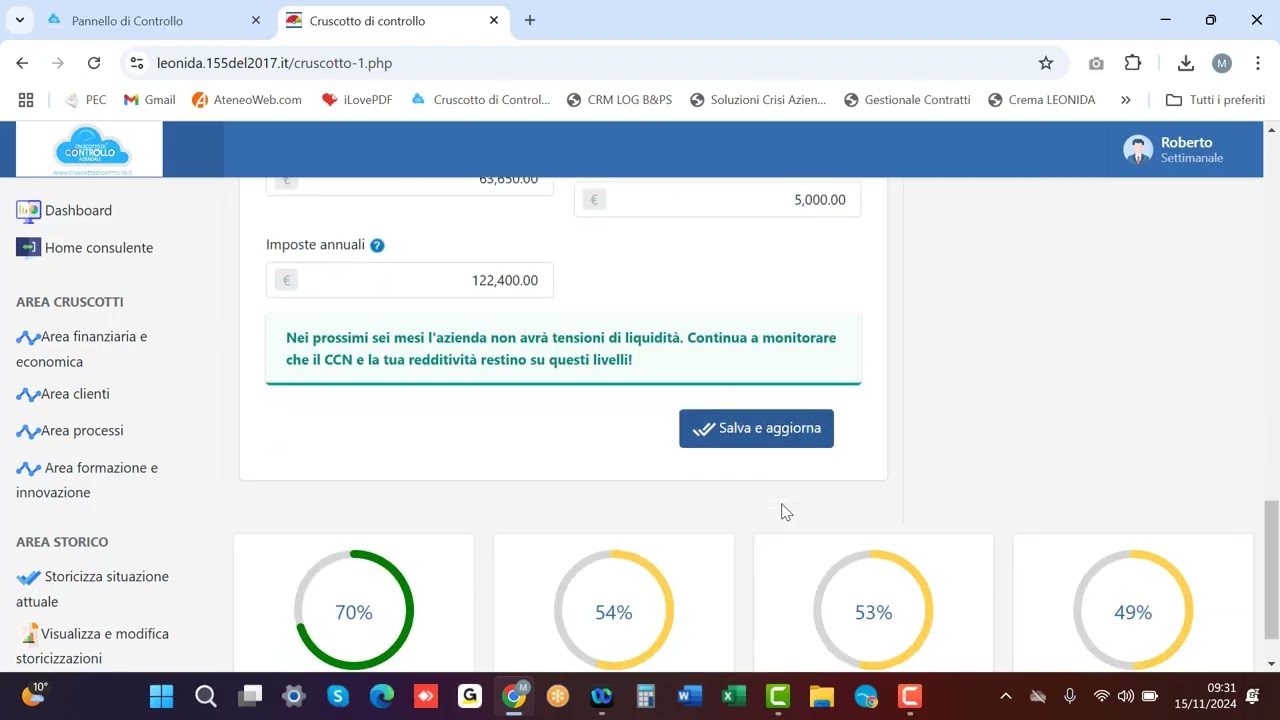Click the 70% green progress ring

pos(353,610)
